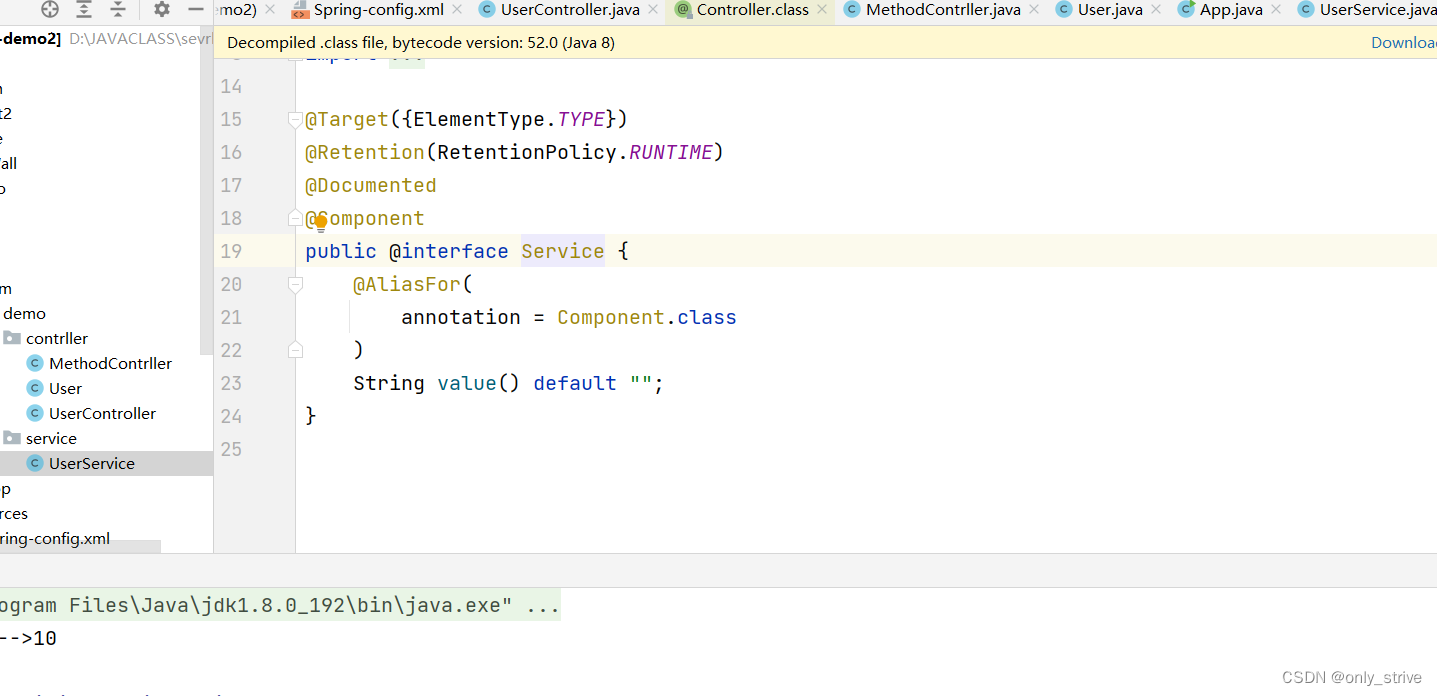Click the Service identifier on line 19

[x=563, y=251]
